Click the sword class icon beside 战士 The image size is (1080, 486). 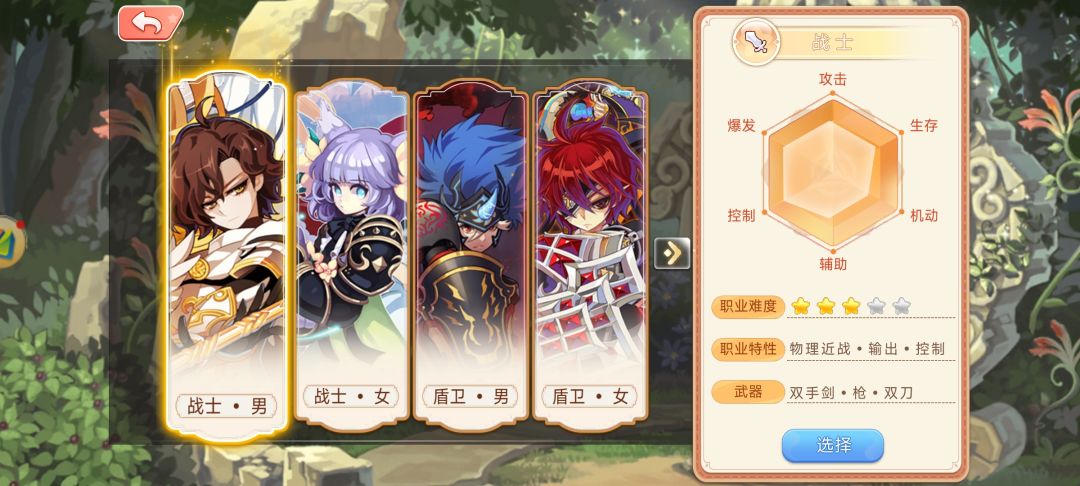(756, 42)
